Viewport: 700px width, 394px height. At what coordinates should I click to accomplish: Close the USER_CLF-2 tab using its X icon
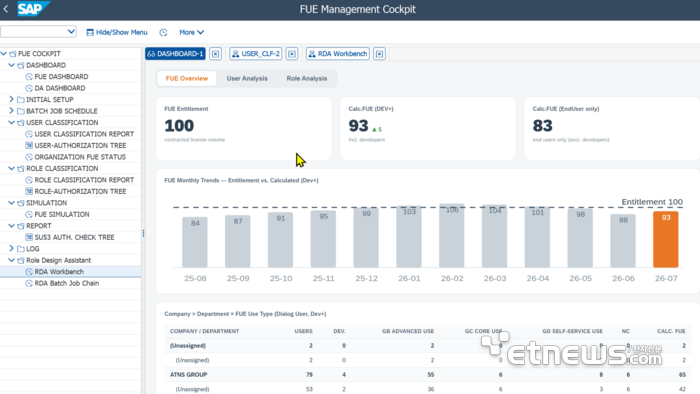pos(292,54)
